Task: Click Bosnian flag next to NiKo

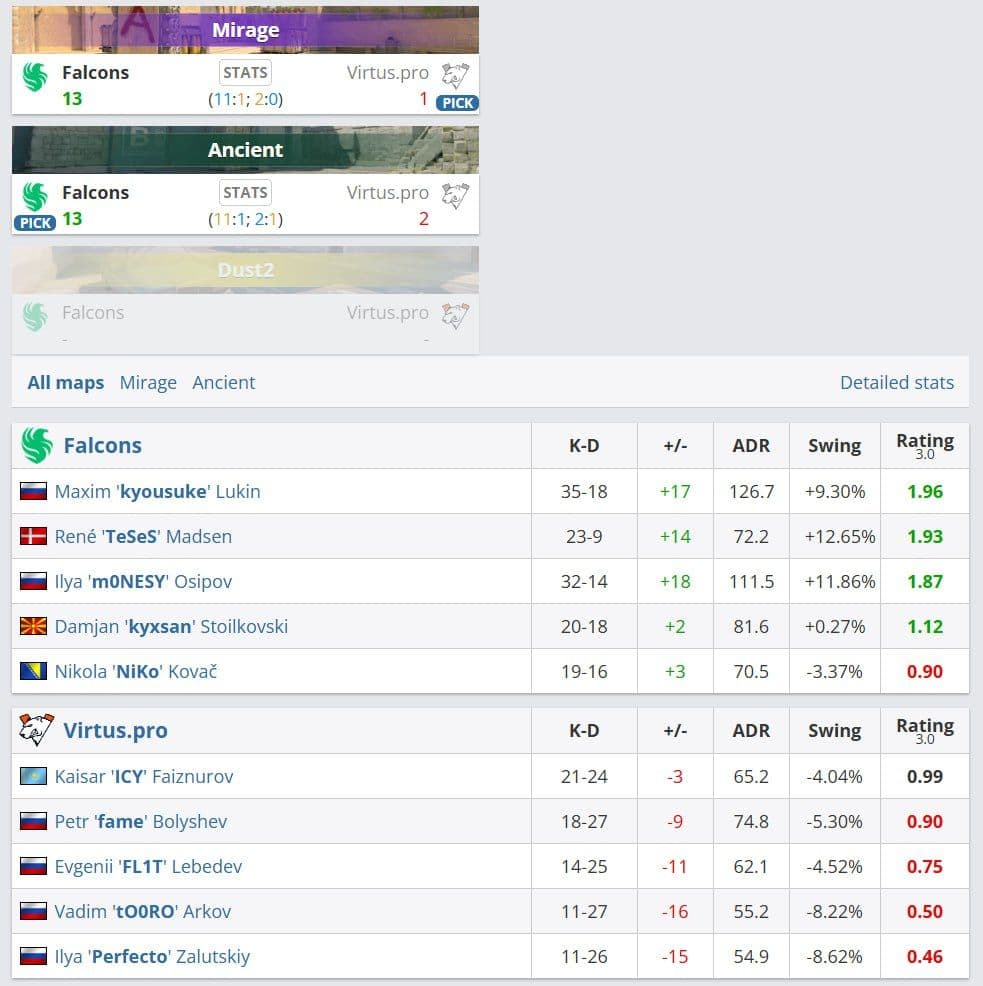Action: coord(33,672)
